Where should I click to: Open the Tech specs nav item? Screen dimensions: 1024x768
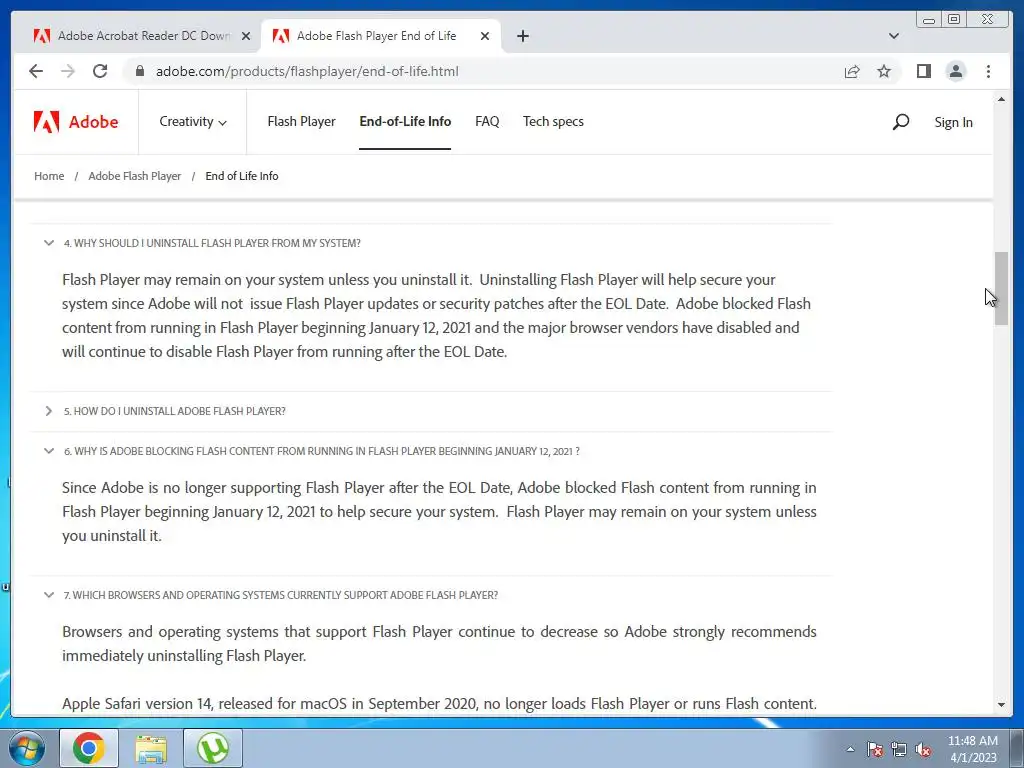click(x=553, y=121)
